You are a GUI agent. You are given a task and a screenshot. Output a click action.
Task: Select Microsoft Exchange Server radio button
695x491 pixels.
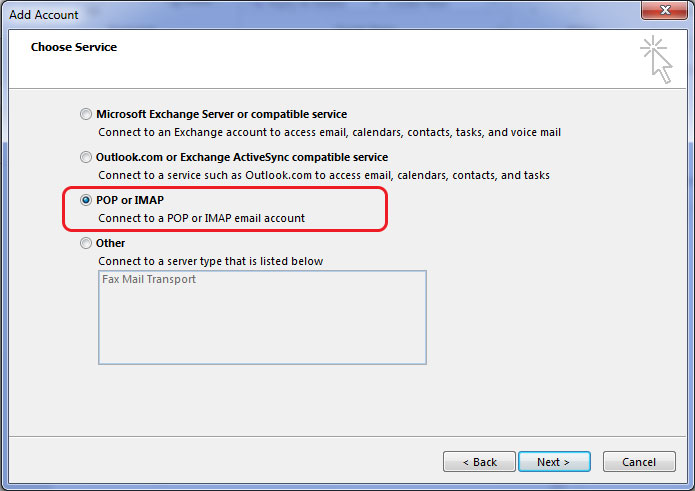click(x=86, y=114)
